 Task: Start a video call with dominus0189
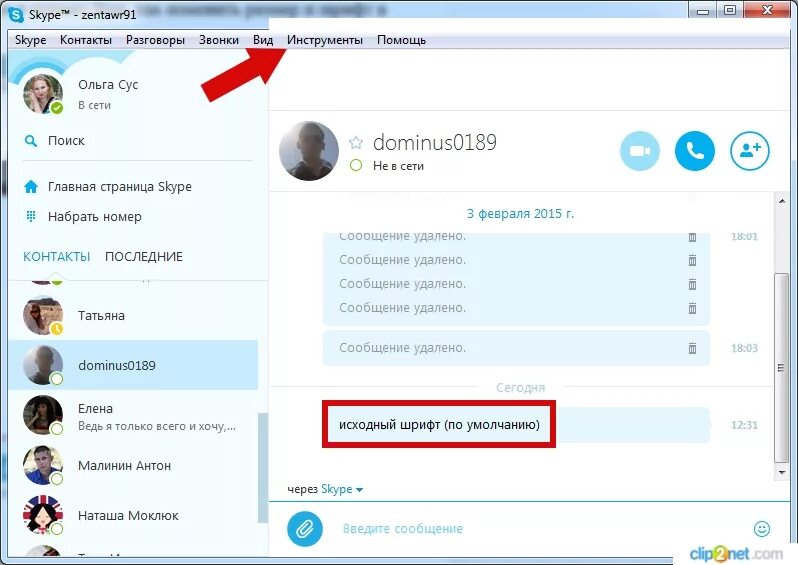pyautogui.click(x=640, y=151)
